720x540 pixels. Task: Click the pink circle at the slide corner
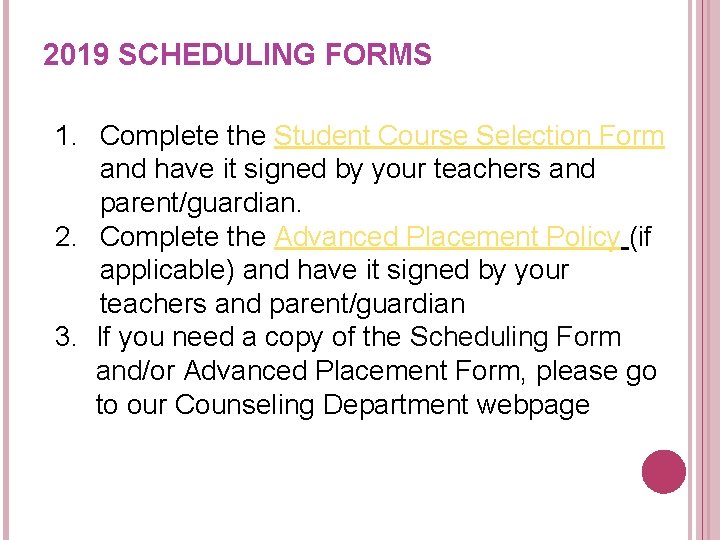(x=664, y=472)
